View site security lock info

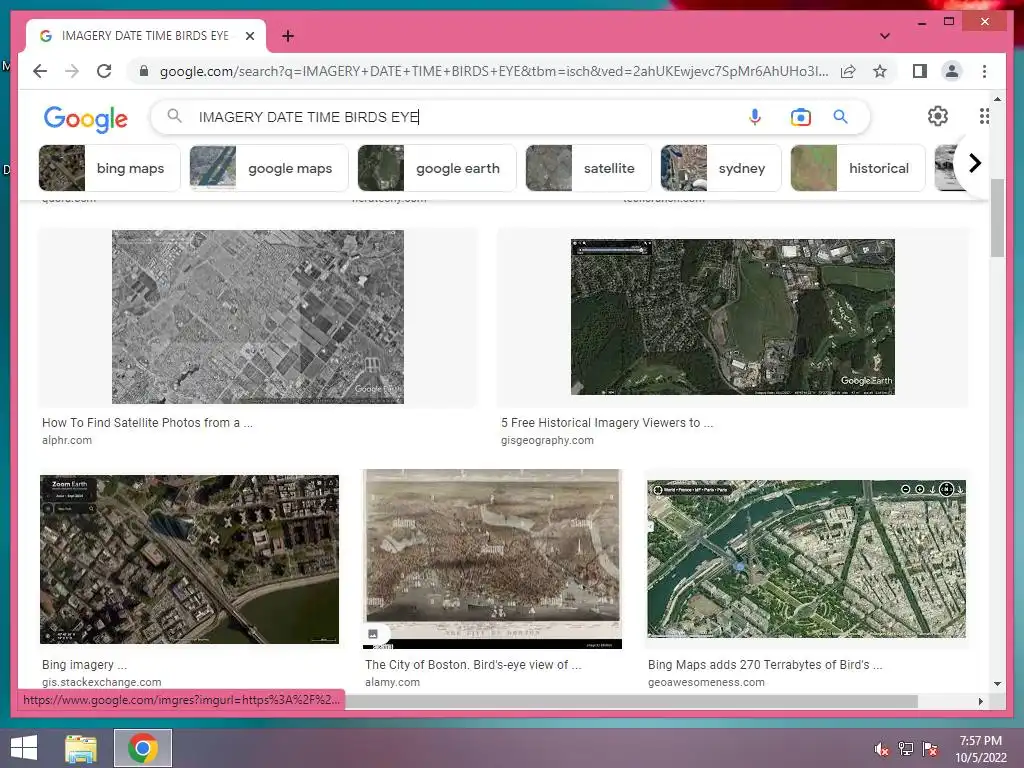(x=144, y=71)
